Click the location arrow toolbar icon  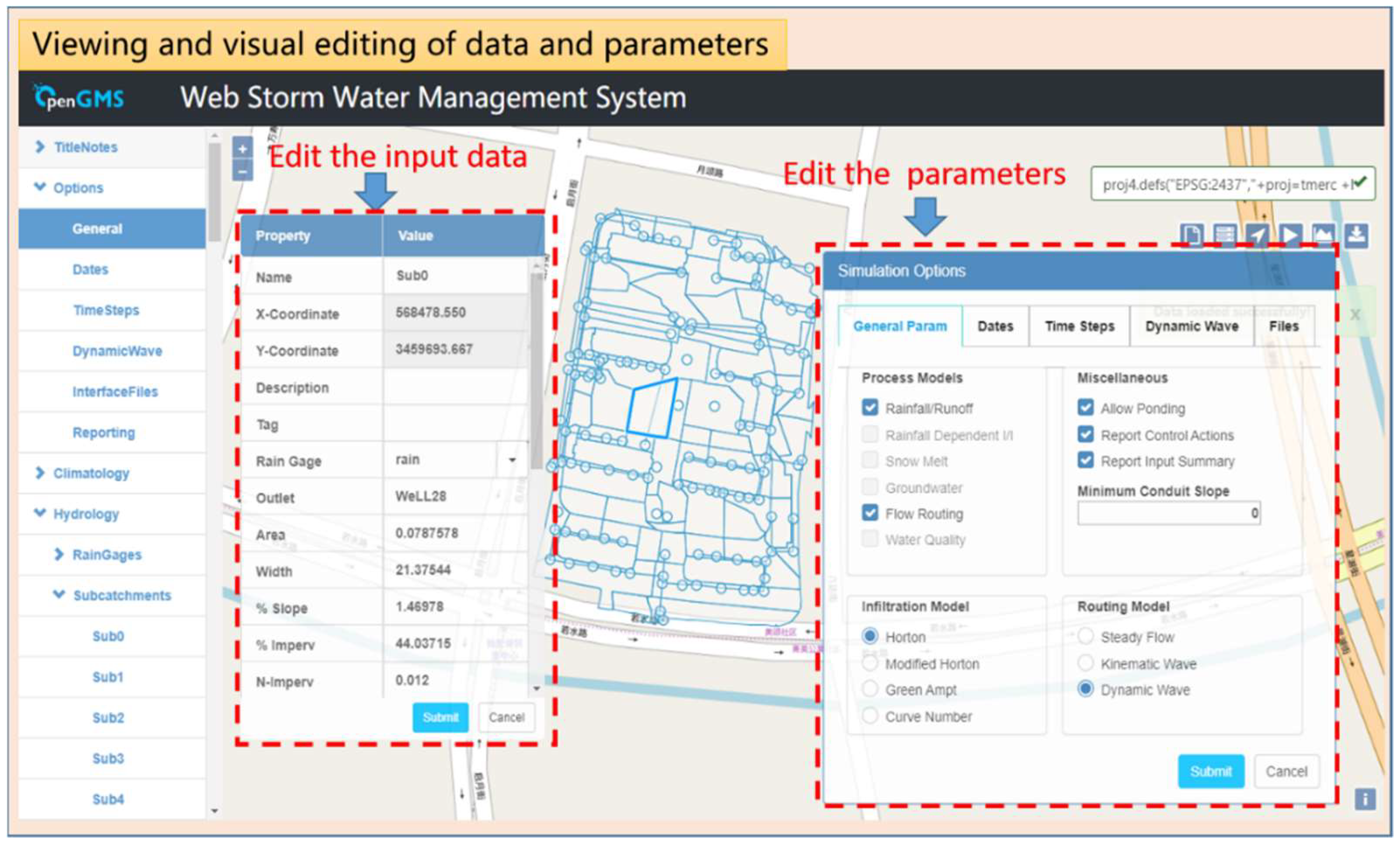[1258, 235]
